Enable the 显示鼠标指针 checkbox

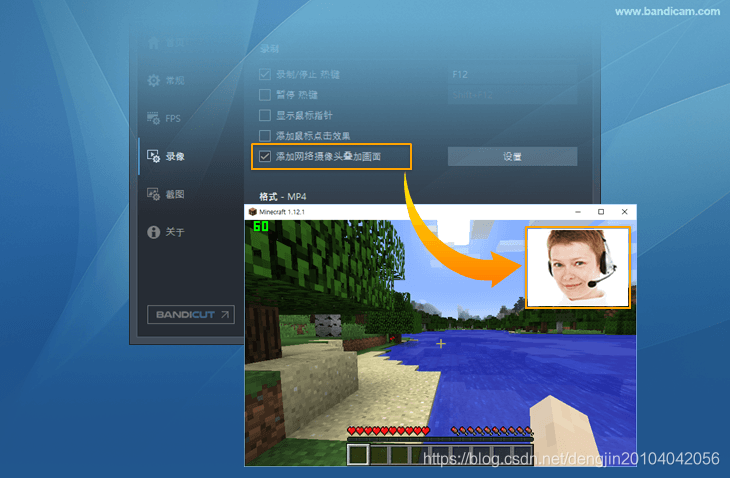265,115
